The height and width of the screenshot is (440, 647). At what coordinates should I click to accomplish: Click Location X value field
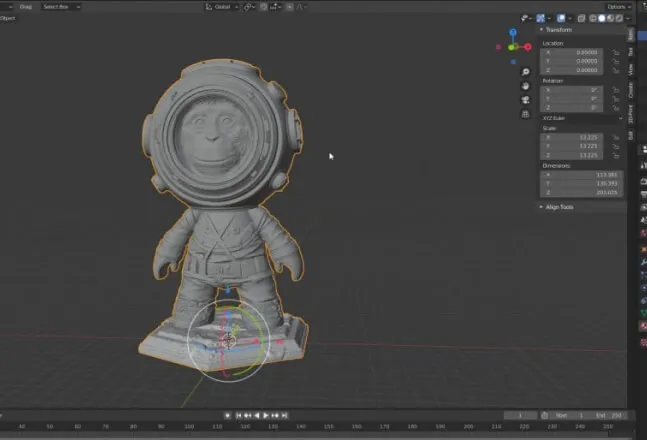[x=571, y=52]
